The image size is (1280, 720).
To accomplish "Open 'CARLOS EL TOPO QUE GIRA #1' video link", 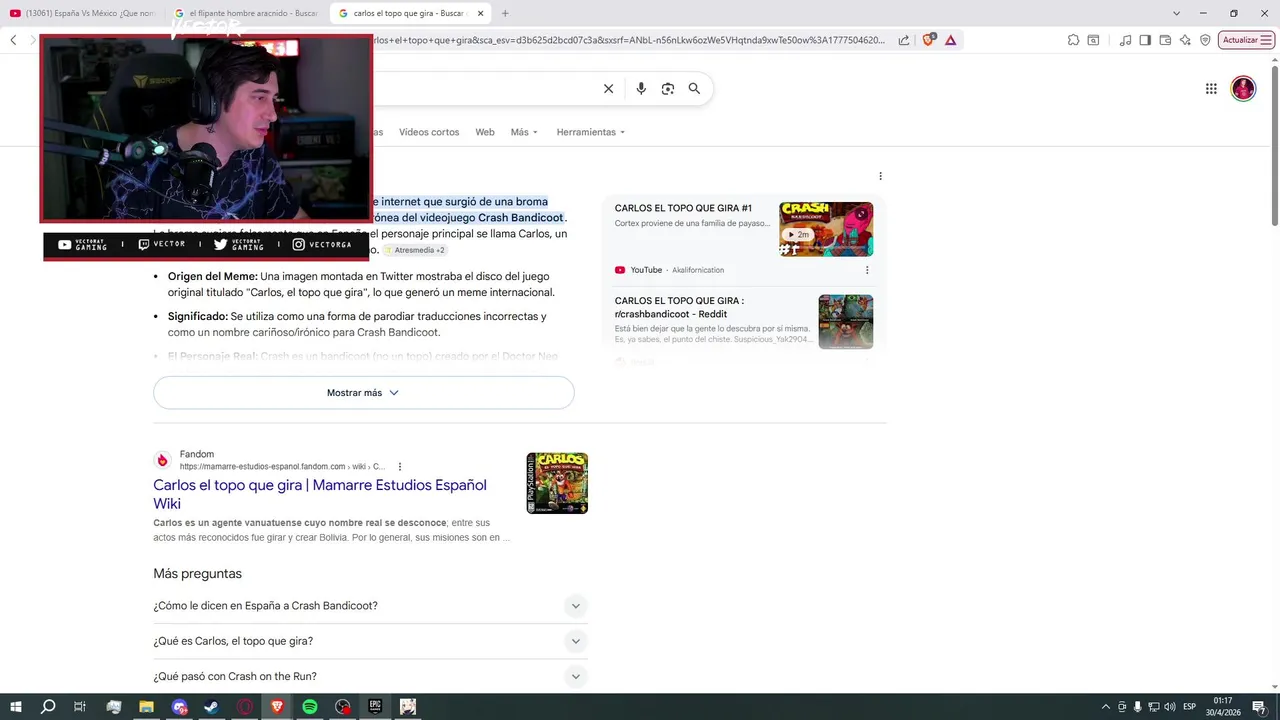I will tap(683, 208).
